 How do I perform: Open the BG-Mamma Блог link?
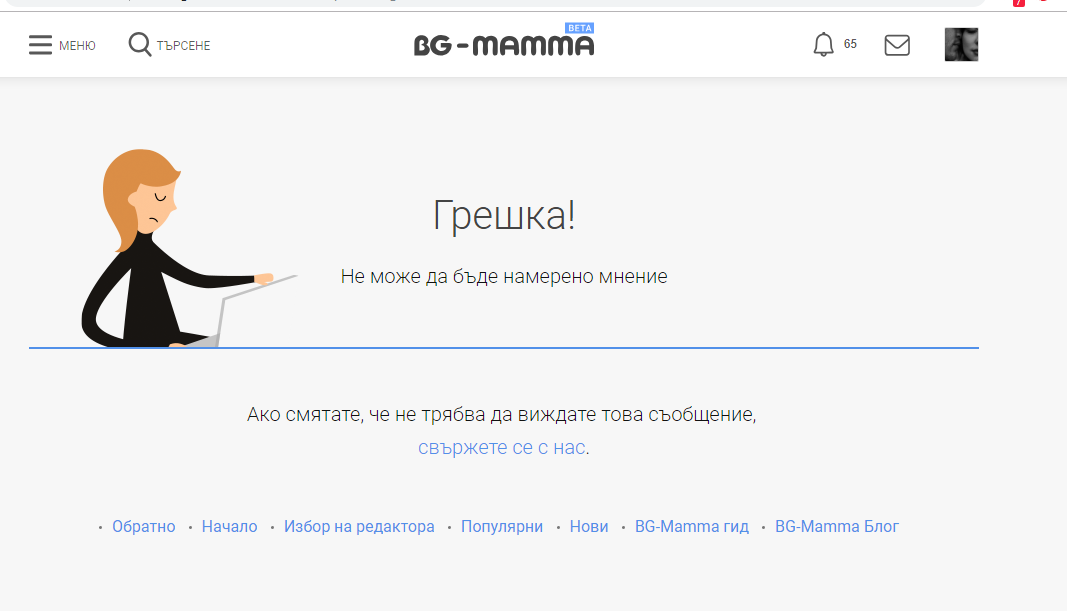(837, 527)
